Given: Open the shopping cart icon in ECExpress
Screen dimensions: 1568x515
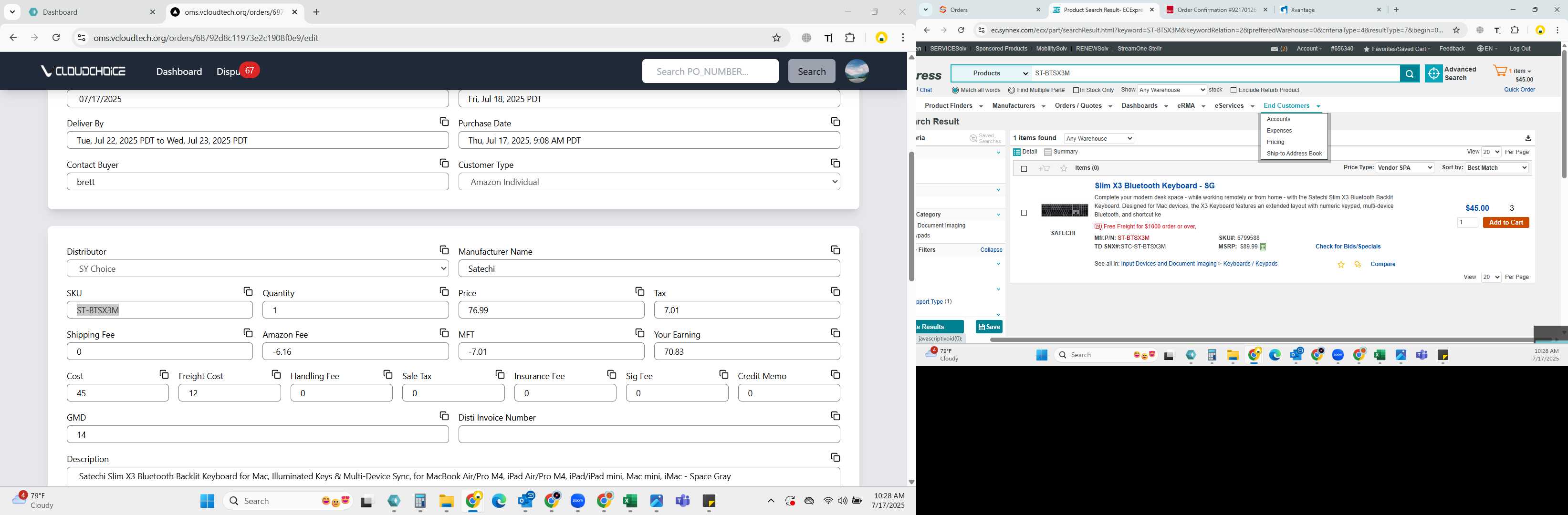Looking at the screenshot, I should [1500, 72].
